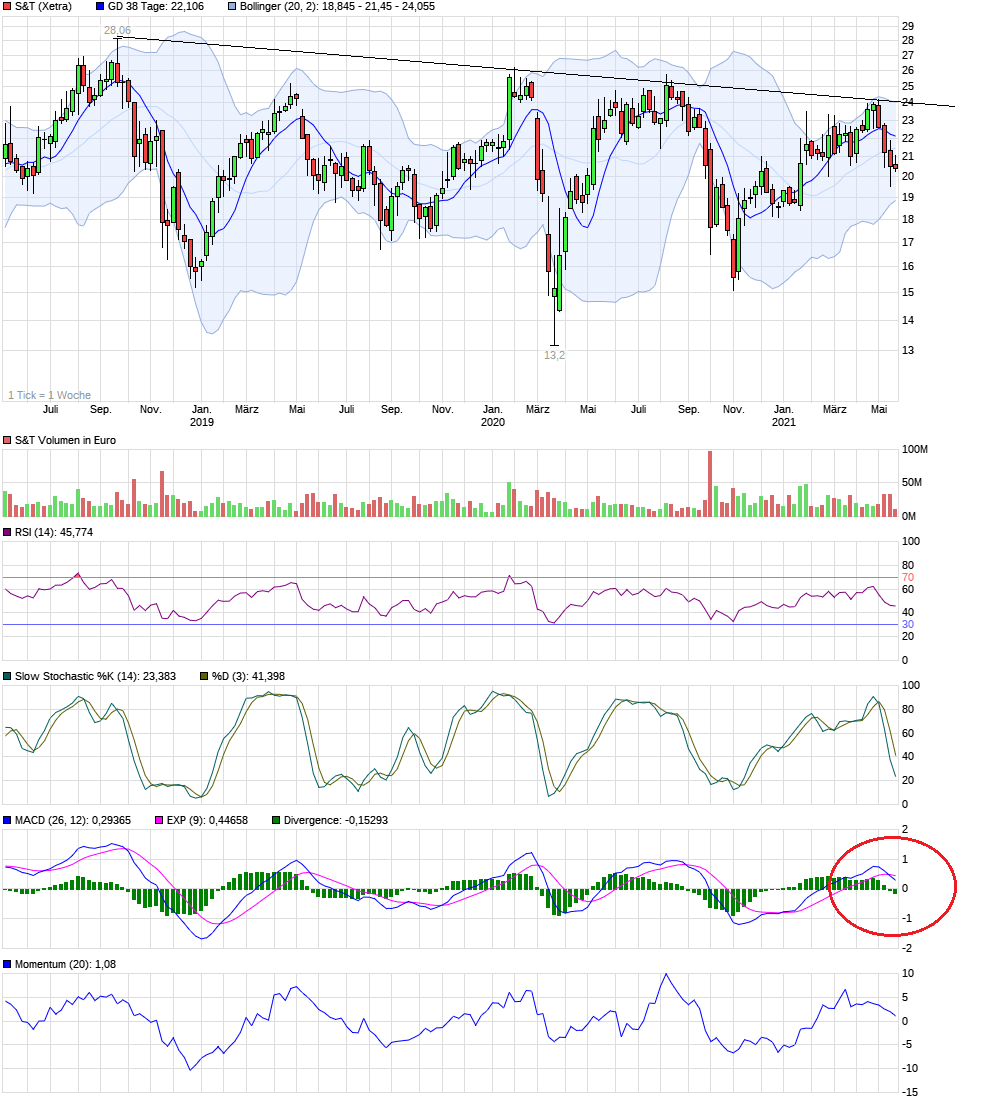
Task: Click the RSI 70 threshold line
Action: [x=450, y=577]
